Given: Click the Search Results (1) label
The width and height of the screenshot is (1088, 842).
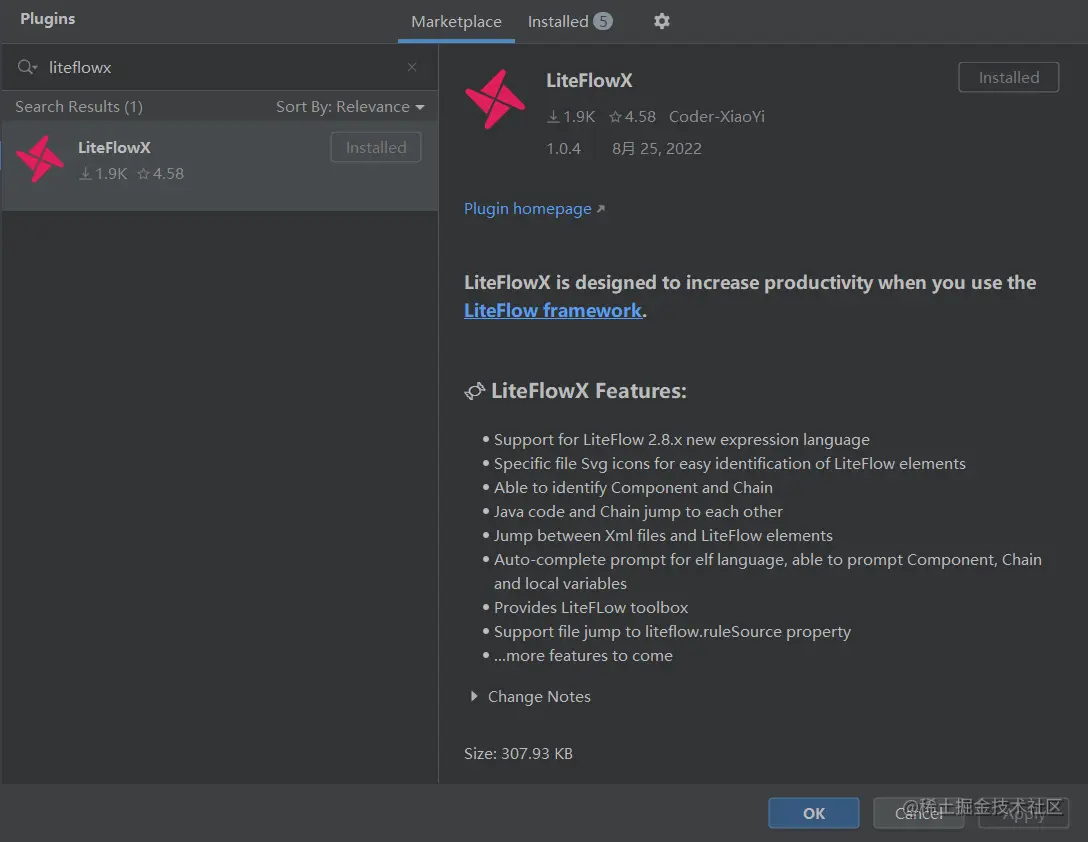Looking at the screenshot, I should (79, 107).
